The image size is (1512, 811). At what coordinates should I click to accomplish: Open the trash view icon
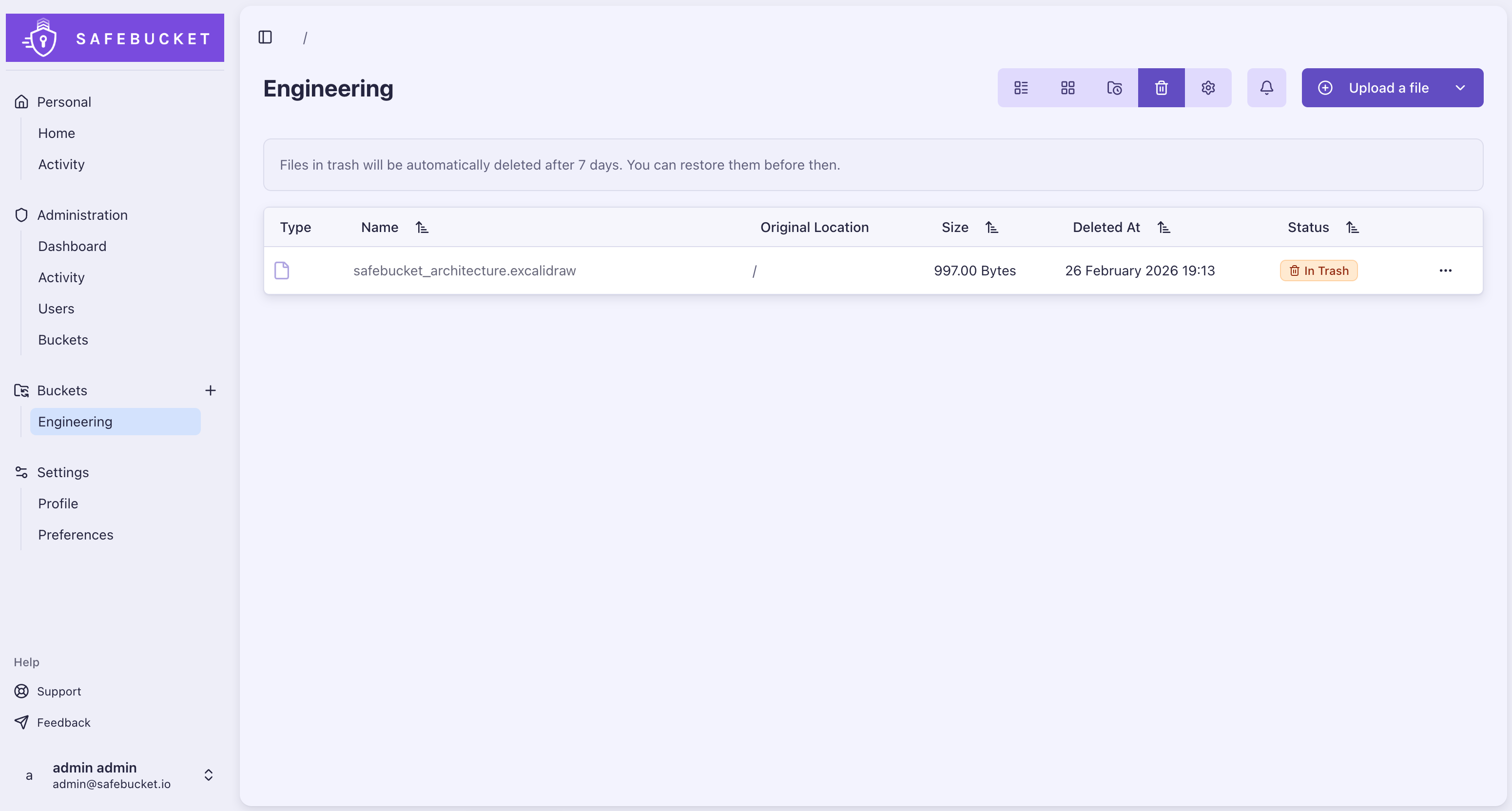(1161, 87)
